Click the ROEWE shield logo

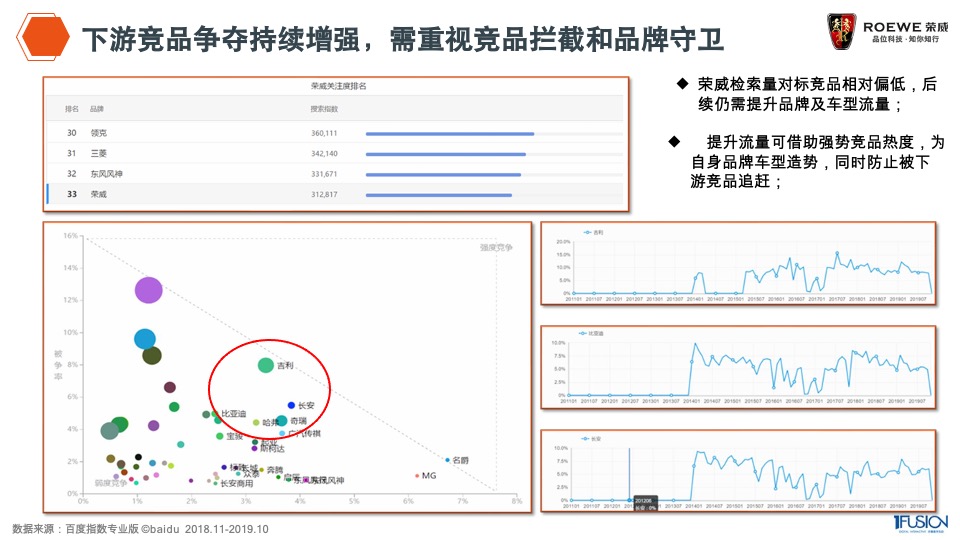(x=841, y=31)
